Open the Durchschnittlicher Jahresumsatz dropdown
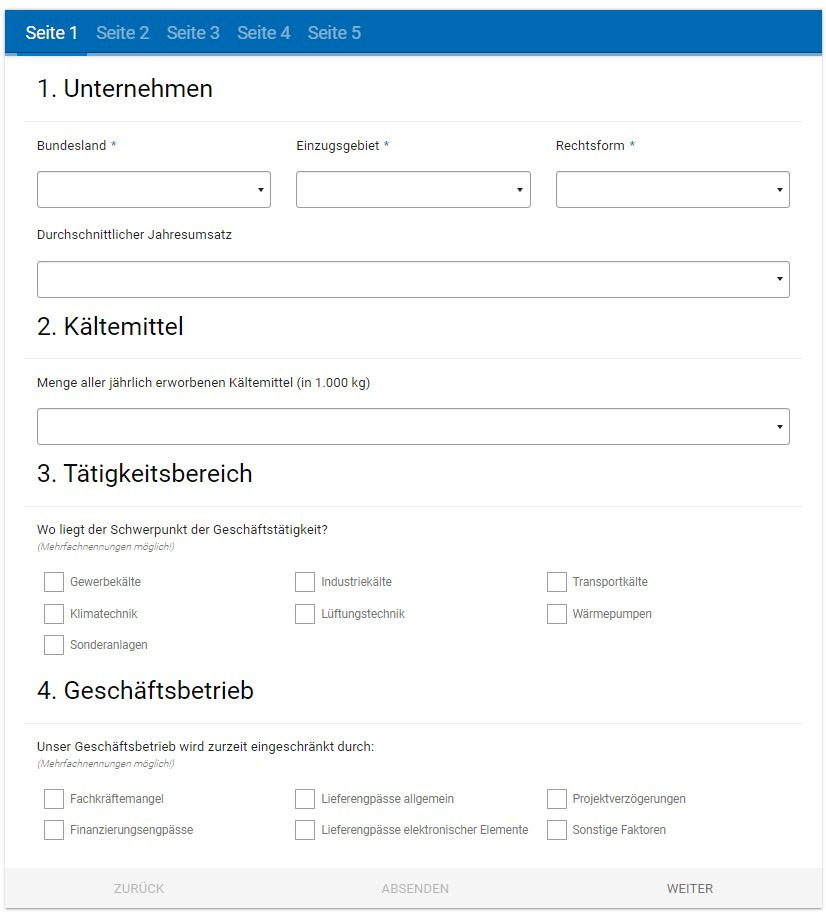Screen dimensions: 826x912 (413, 279)
